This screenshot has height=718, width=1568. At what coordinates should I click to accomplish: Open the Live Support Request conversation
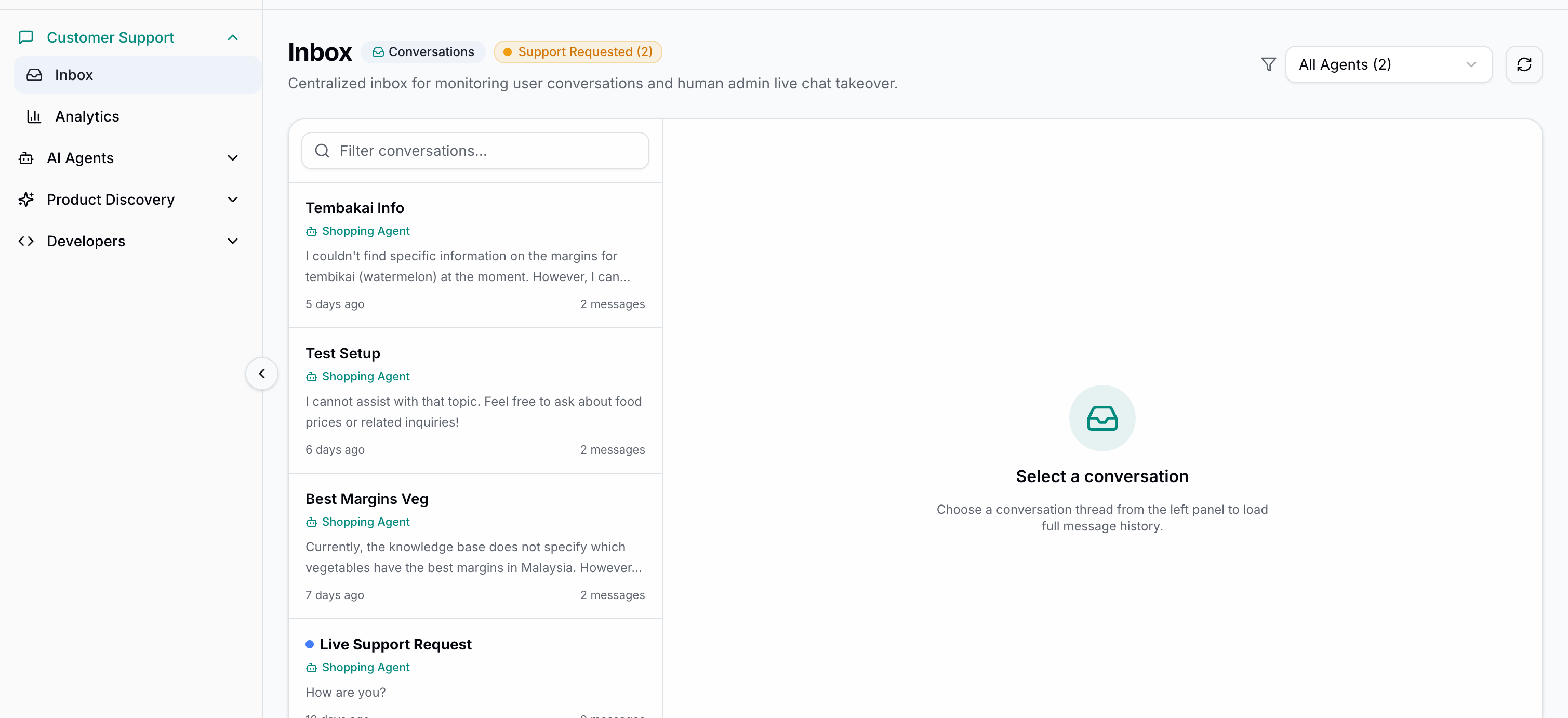475,669
